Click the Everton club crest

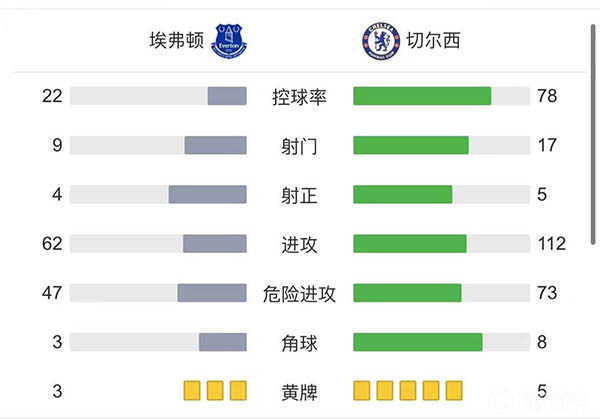click(x=230, y=42)
